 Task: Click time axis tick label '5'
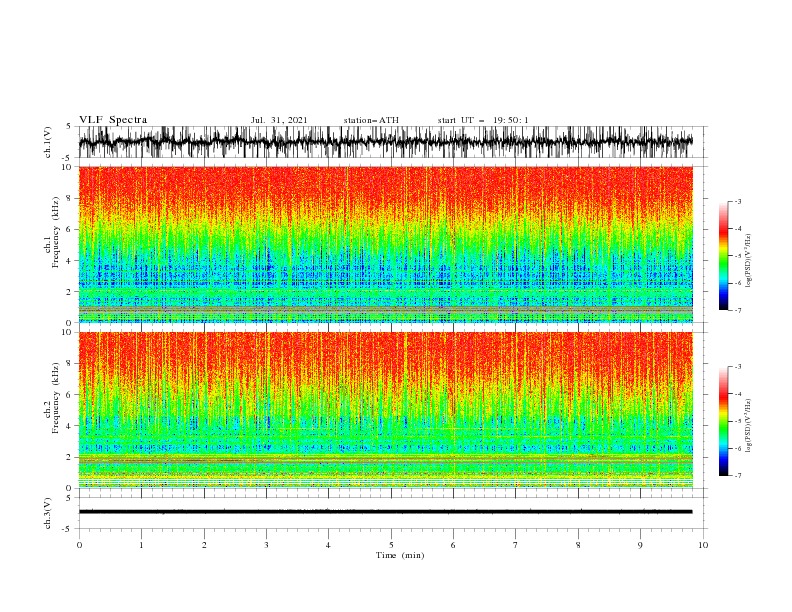click(391, 545)
